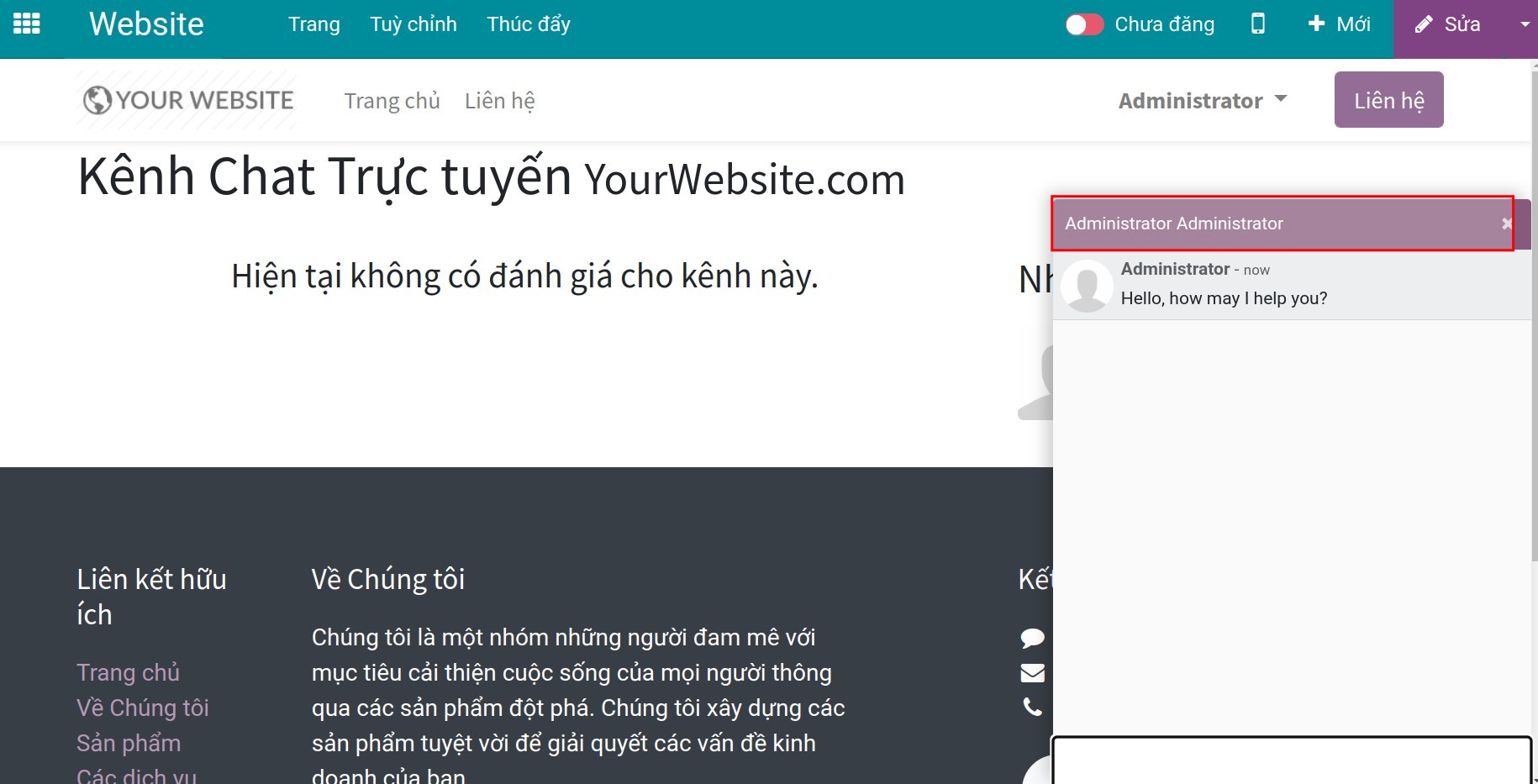Open the Mới creation menu
1538x784 pixels.
(1340, 24)
